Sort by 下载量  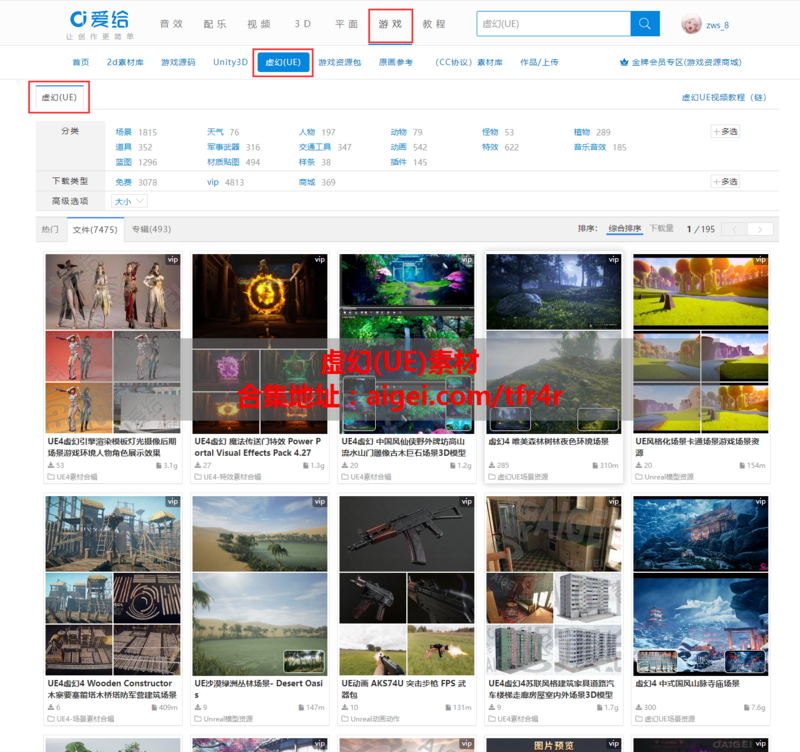(x=662, y=229)
